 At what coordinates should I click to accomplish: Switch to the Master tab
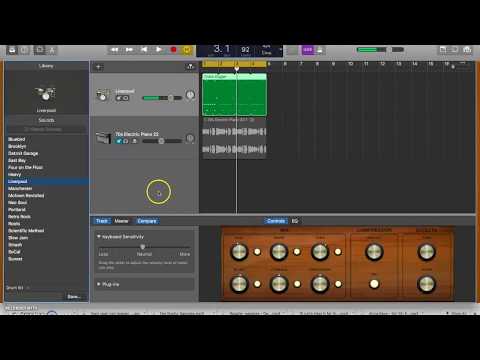pyautogui.click(x=121, y=221)
